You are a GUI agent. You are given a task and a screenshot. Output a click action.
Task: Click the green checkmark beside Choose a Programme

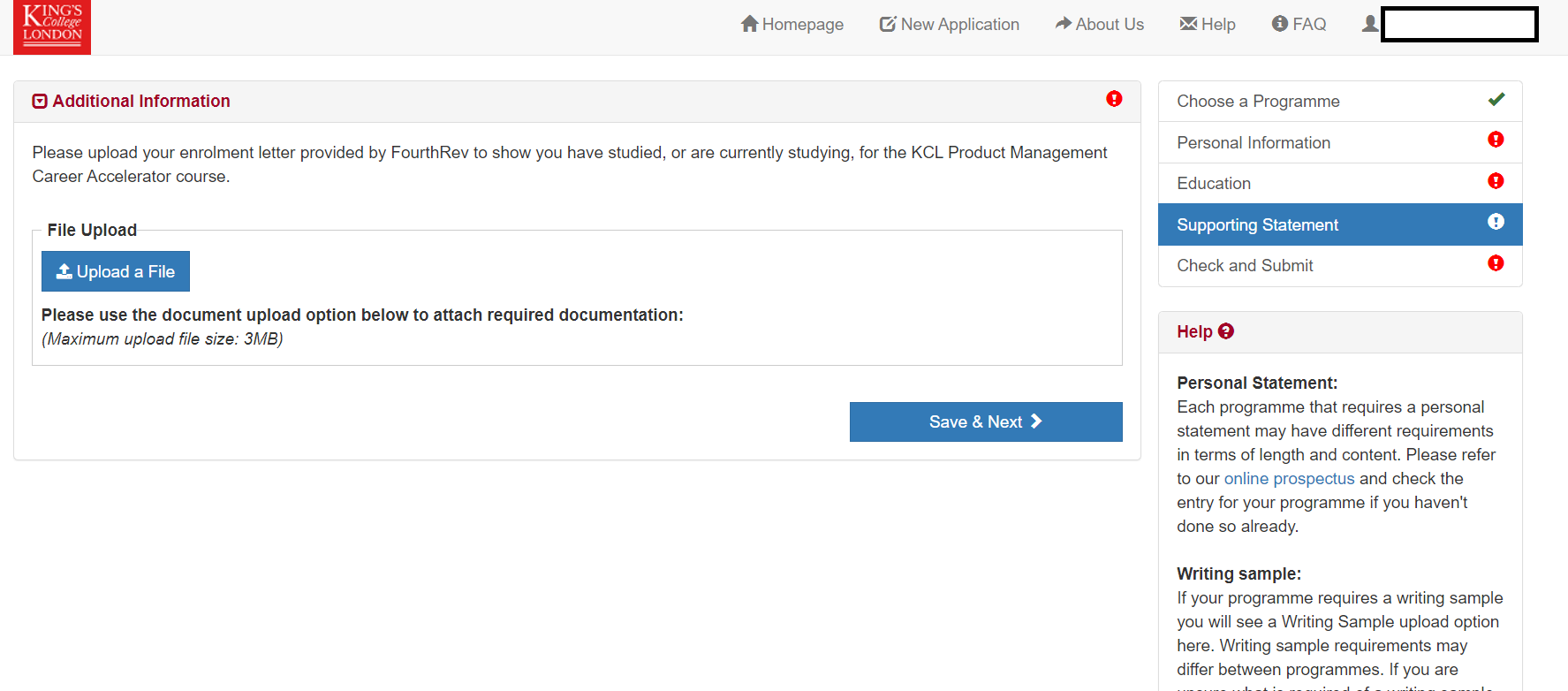point(1496,100)
